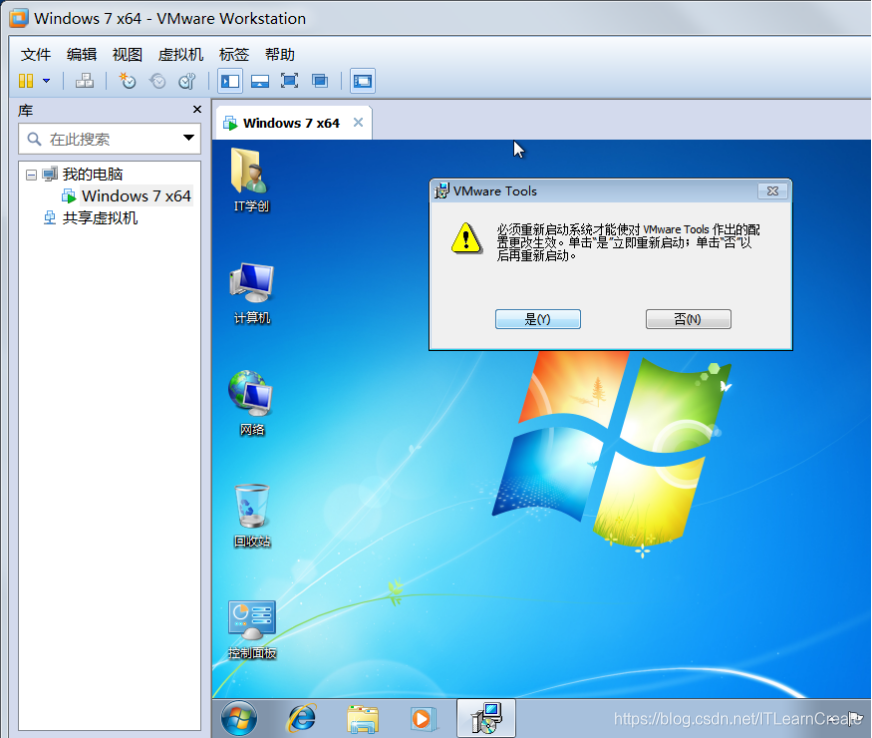Select the IT学创 desktop folder icon
Screen dimensions: 872x738
coord(251,181)
